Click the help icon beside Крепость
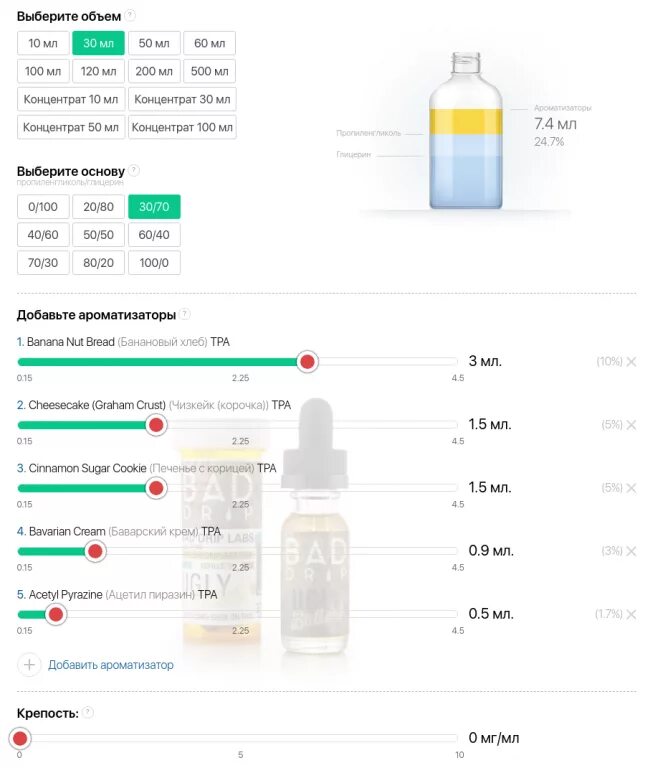Image resolution: width=645 pixels, height=768 pixels. [x=88, y=712]
